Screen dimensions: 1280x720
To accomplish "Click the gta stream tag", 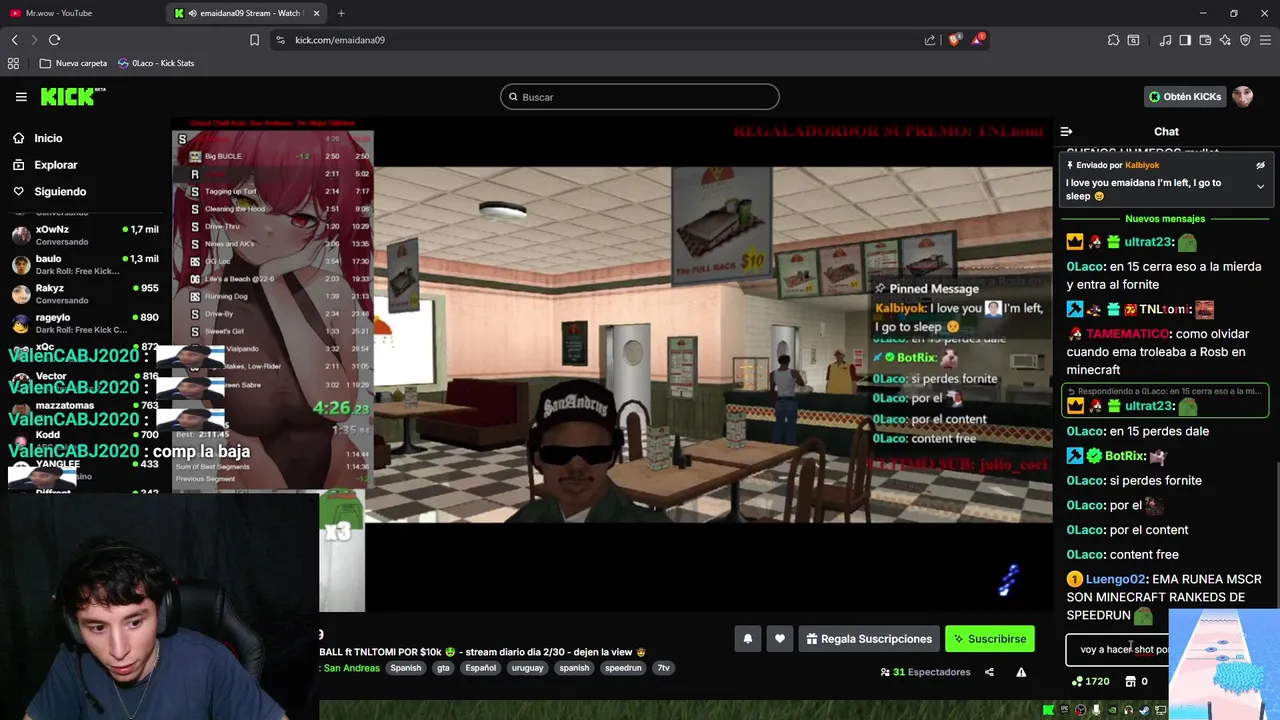I will (x=443, y=668).
